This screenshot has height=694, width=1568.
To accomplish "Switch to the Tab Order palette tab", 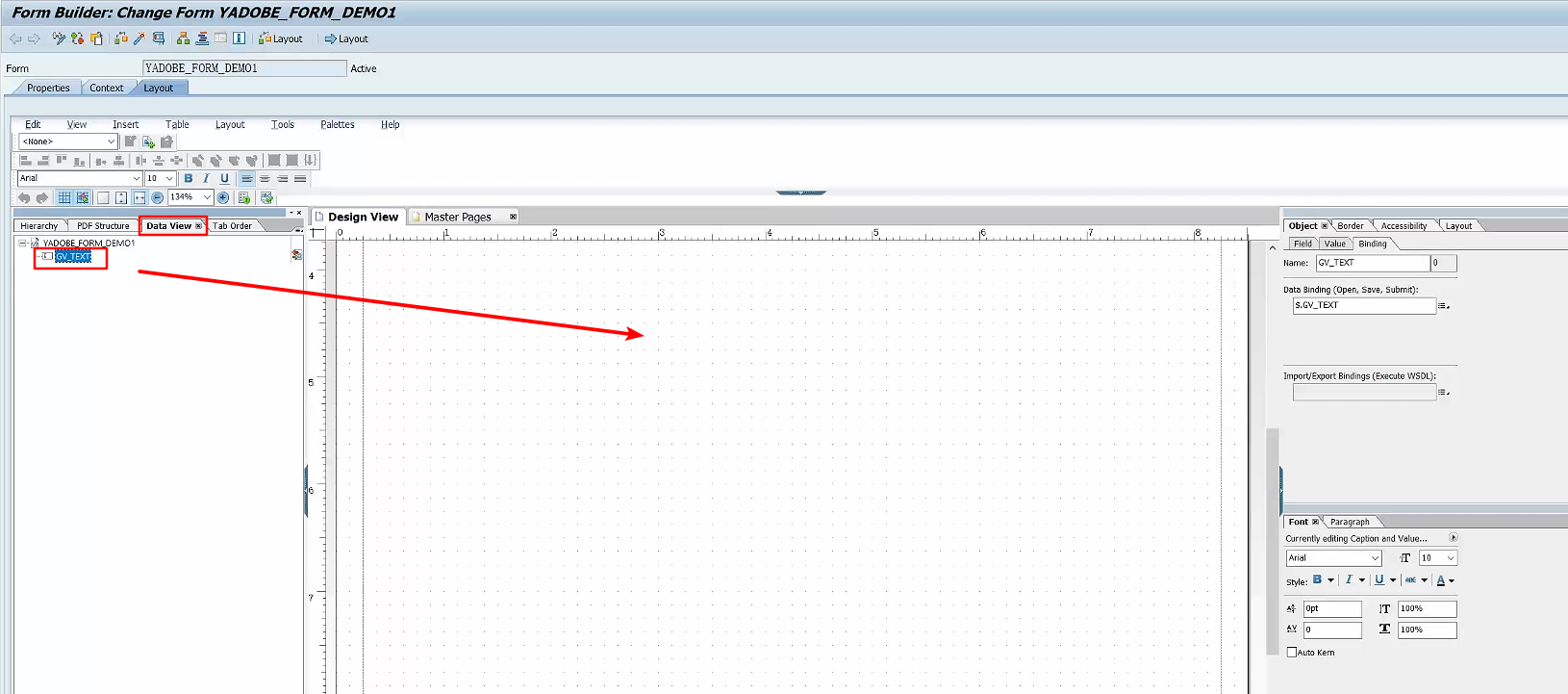I will point(232,226).
